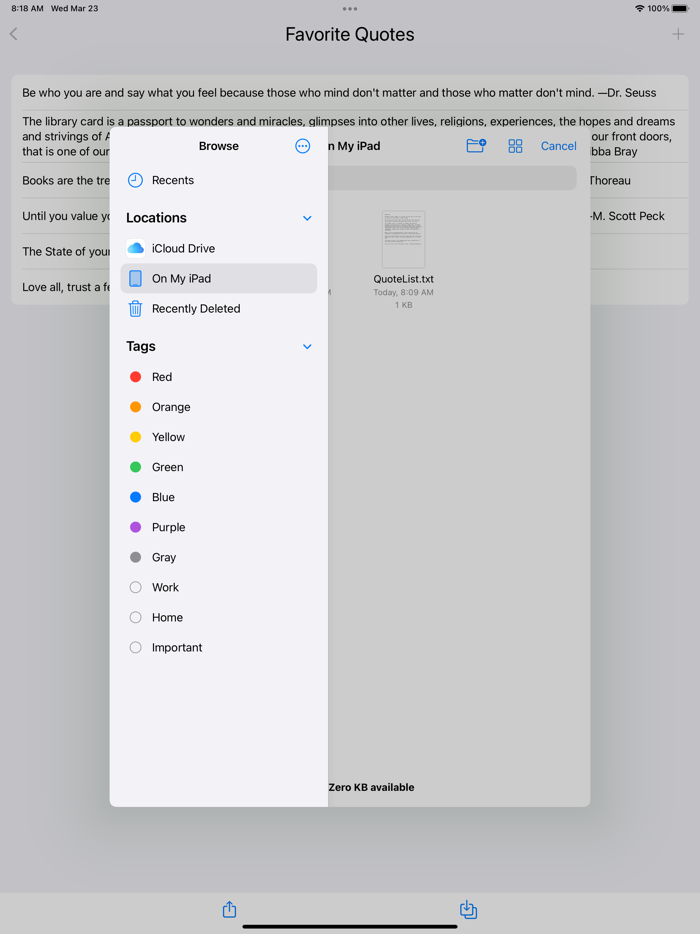Filter by the Red tag
The image size is (700, 934).
pyautogui.click(x=162, y=377)
